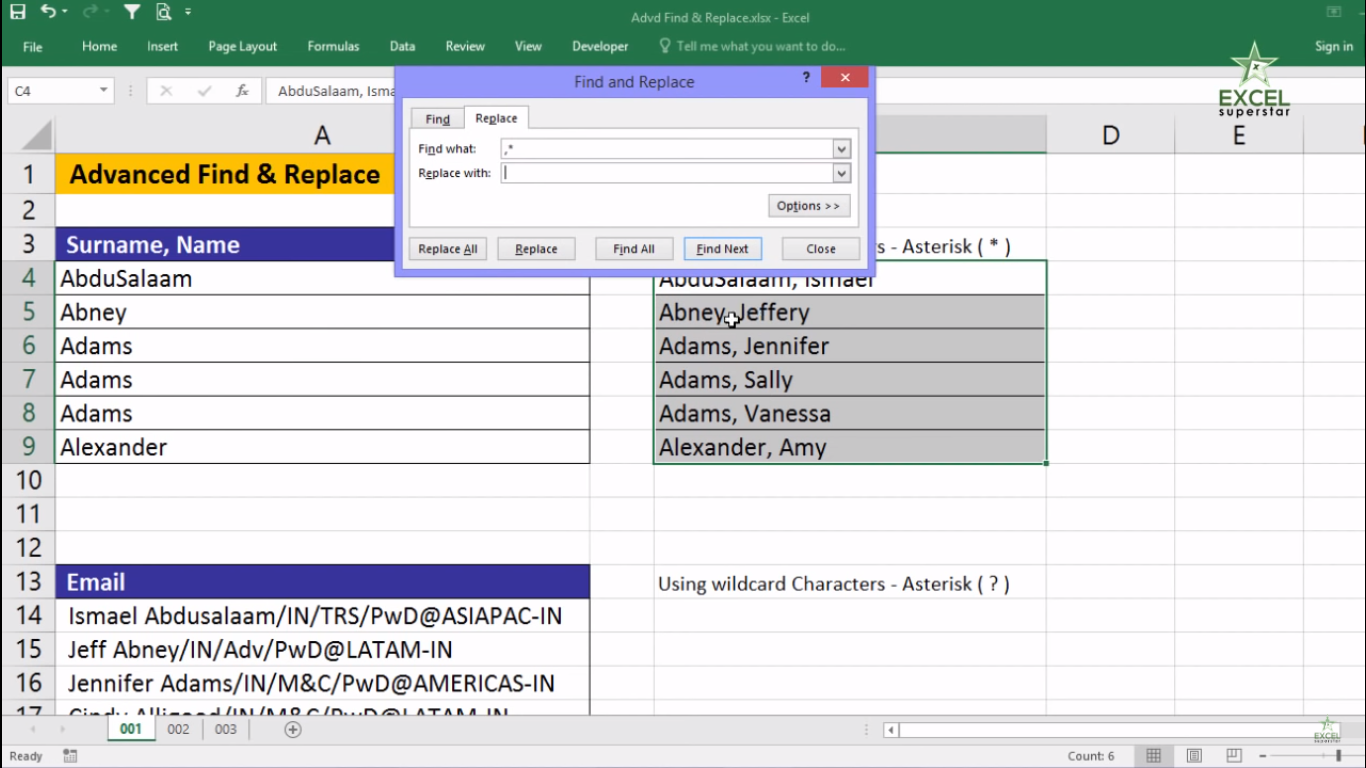Image resolution: width=1366 pixels, height=768 pixels.
Task: Select column E header
Action: [1239, 135]
